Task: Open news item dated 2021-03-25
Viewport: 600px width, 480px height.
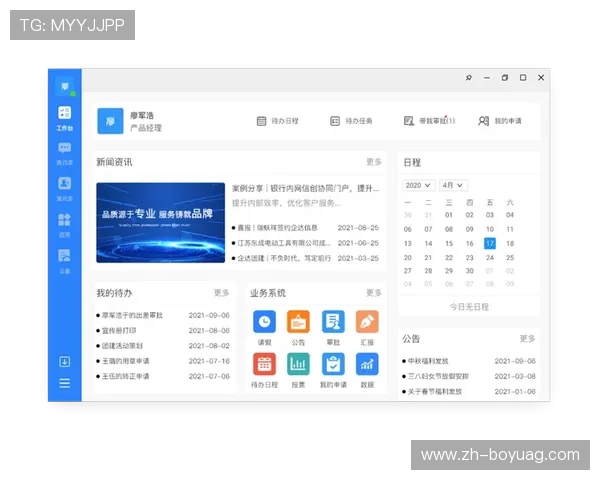Action: click(x=305, y=258)
